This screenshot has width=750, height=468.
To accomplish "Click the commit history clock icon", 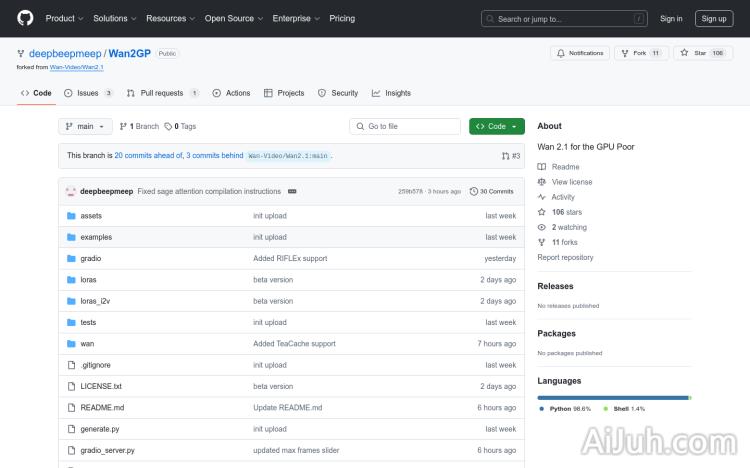I will pyautogui.click(x=474, y=191).
